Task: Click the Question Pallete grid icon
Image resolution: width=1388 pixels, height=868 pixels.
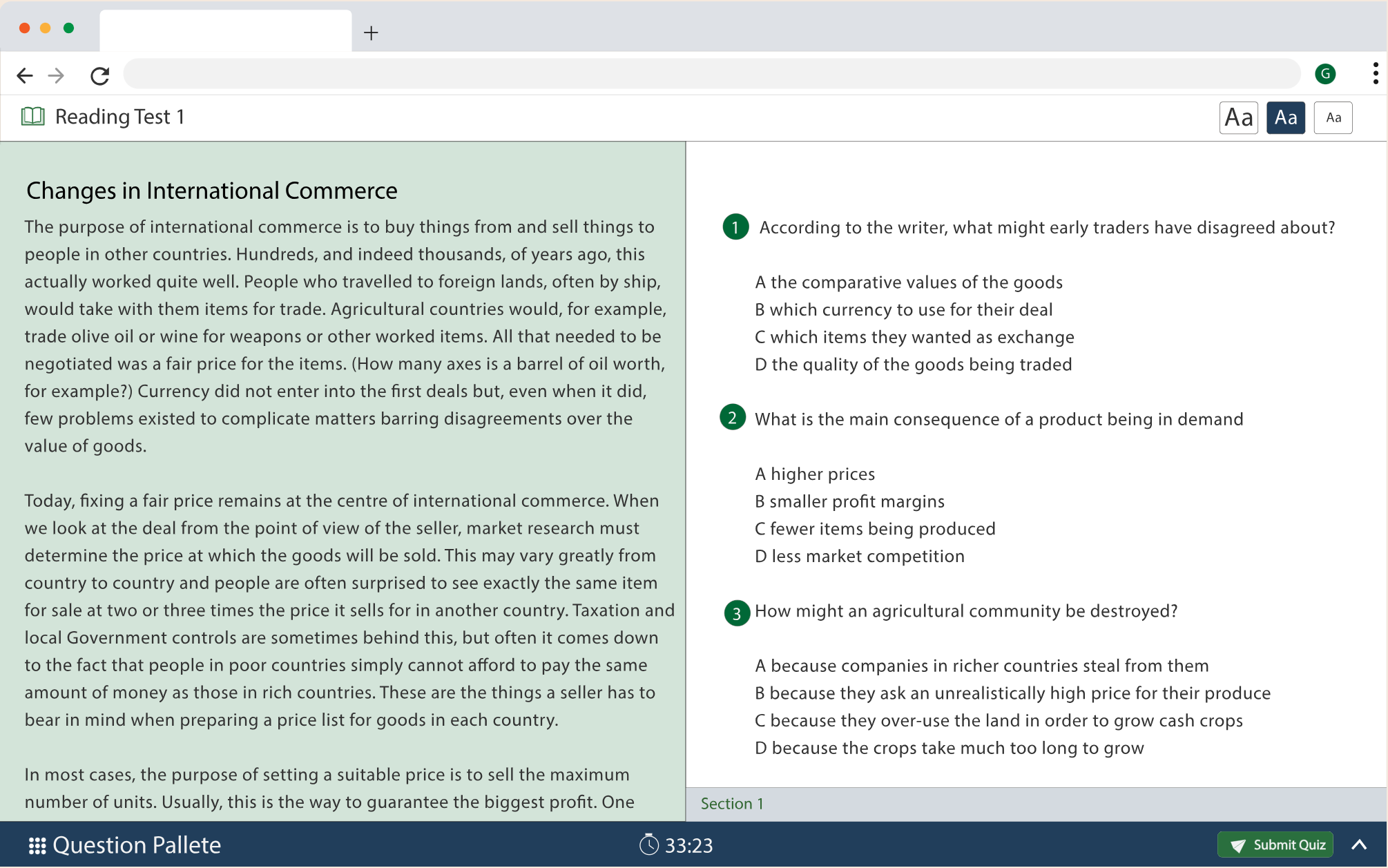Action: pyautogui.click(x=37, y=845)
